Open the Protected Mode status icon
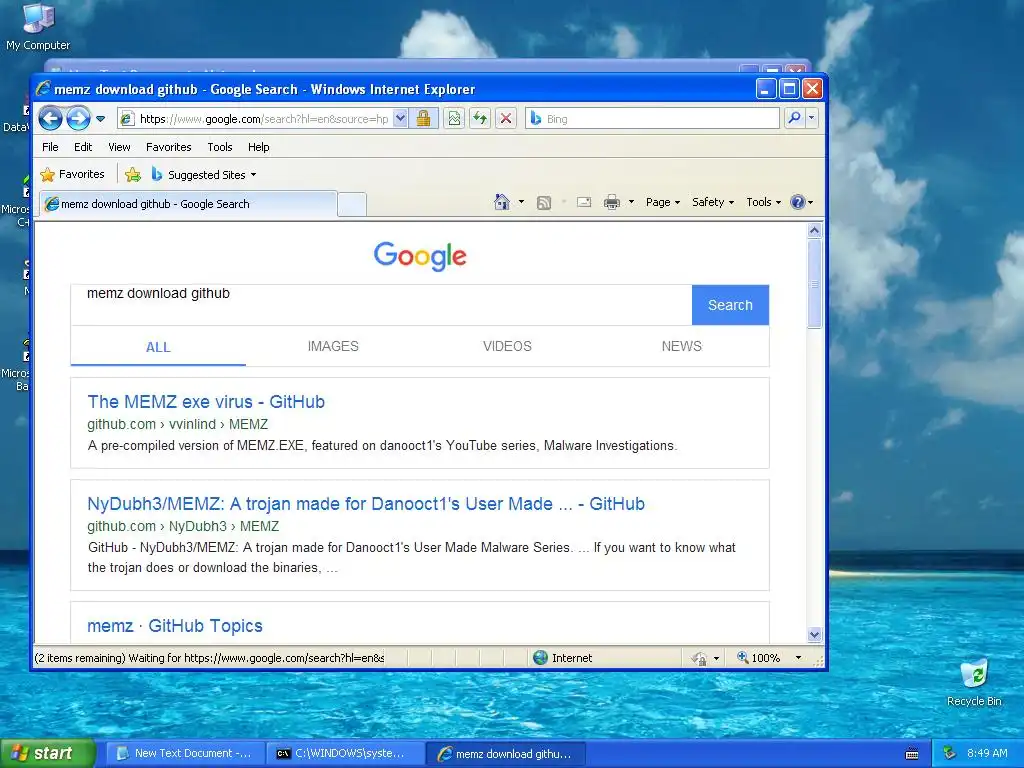This screenshot has height=768, width=1024. tap(699, 658)
